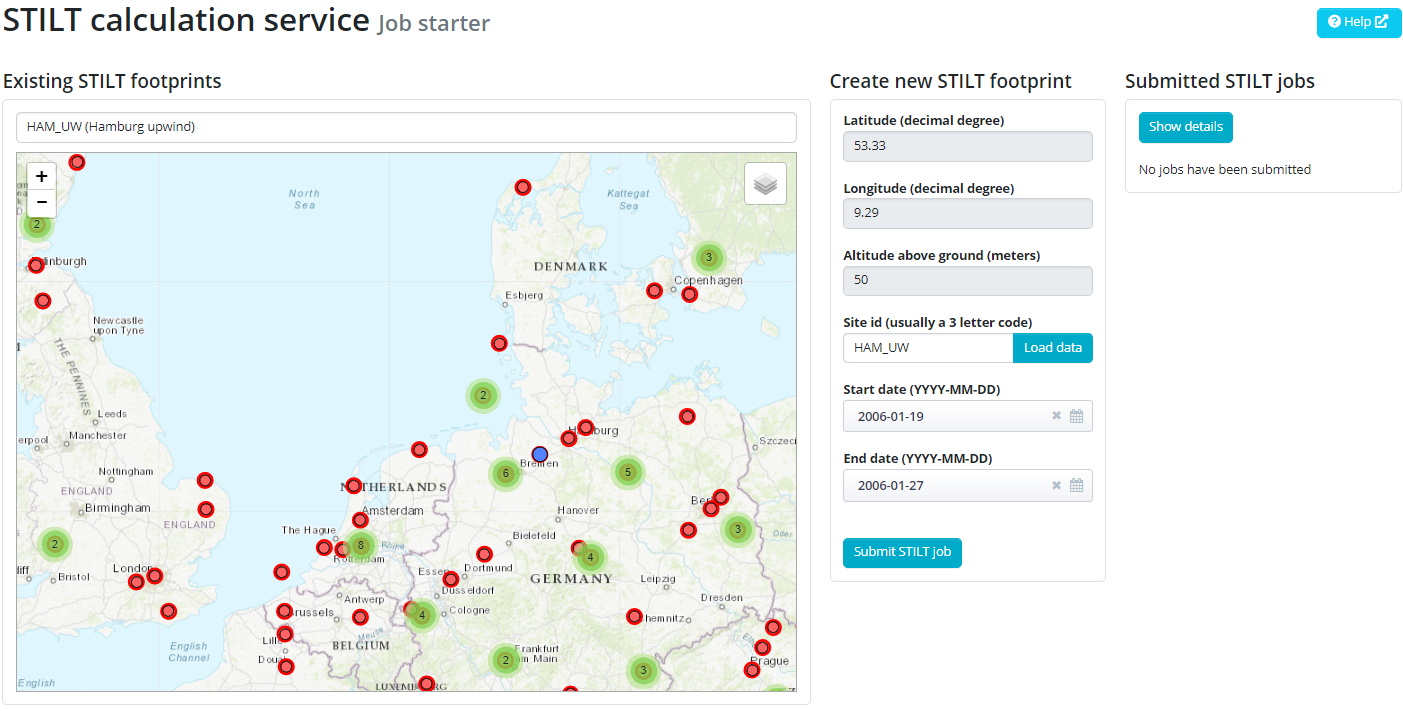The height and width of the screenshot is (721, 1403).
Task: Expand the green cluster labeled 6
Action: [506, 473]
